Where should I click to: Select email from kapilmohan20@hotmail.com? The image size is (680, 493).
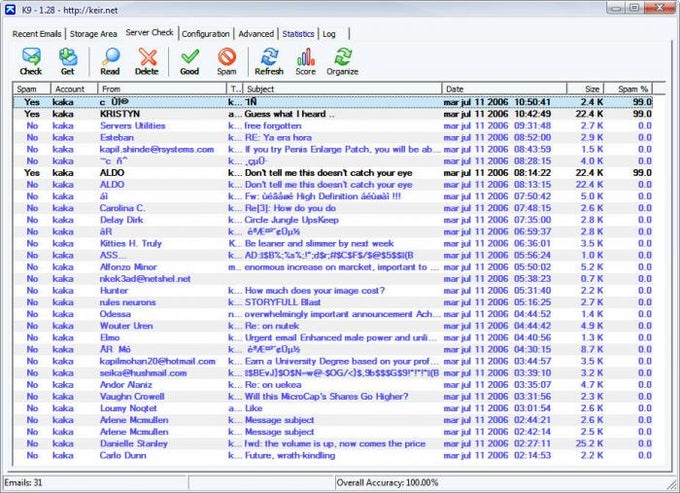coord(333,361)
